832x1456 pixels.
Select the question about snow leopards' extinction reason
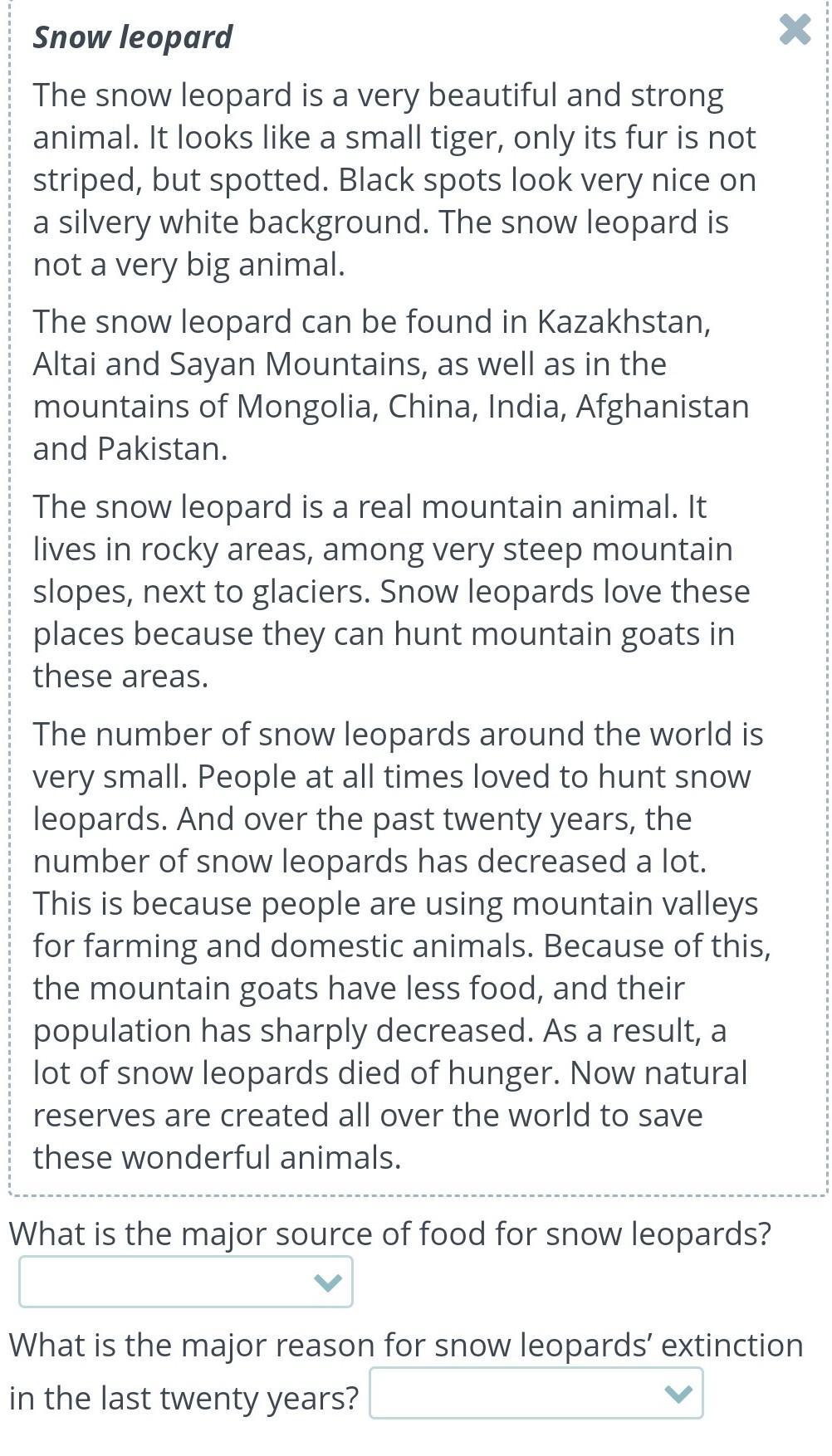pos(406,1371)
